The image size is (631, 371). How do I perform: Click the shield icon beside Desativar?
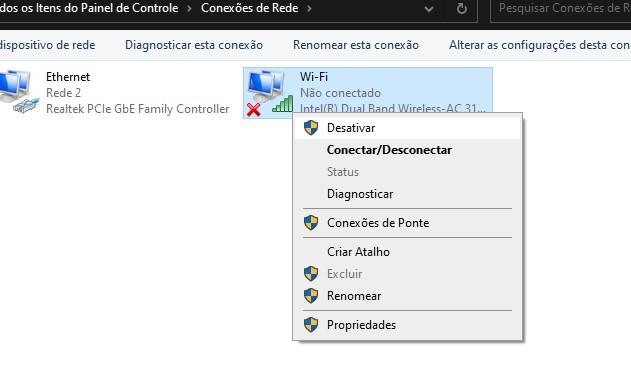point(311,128)
